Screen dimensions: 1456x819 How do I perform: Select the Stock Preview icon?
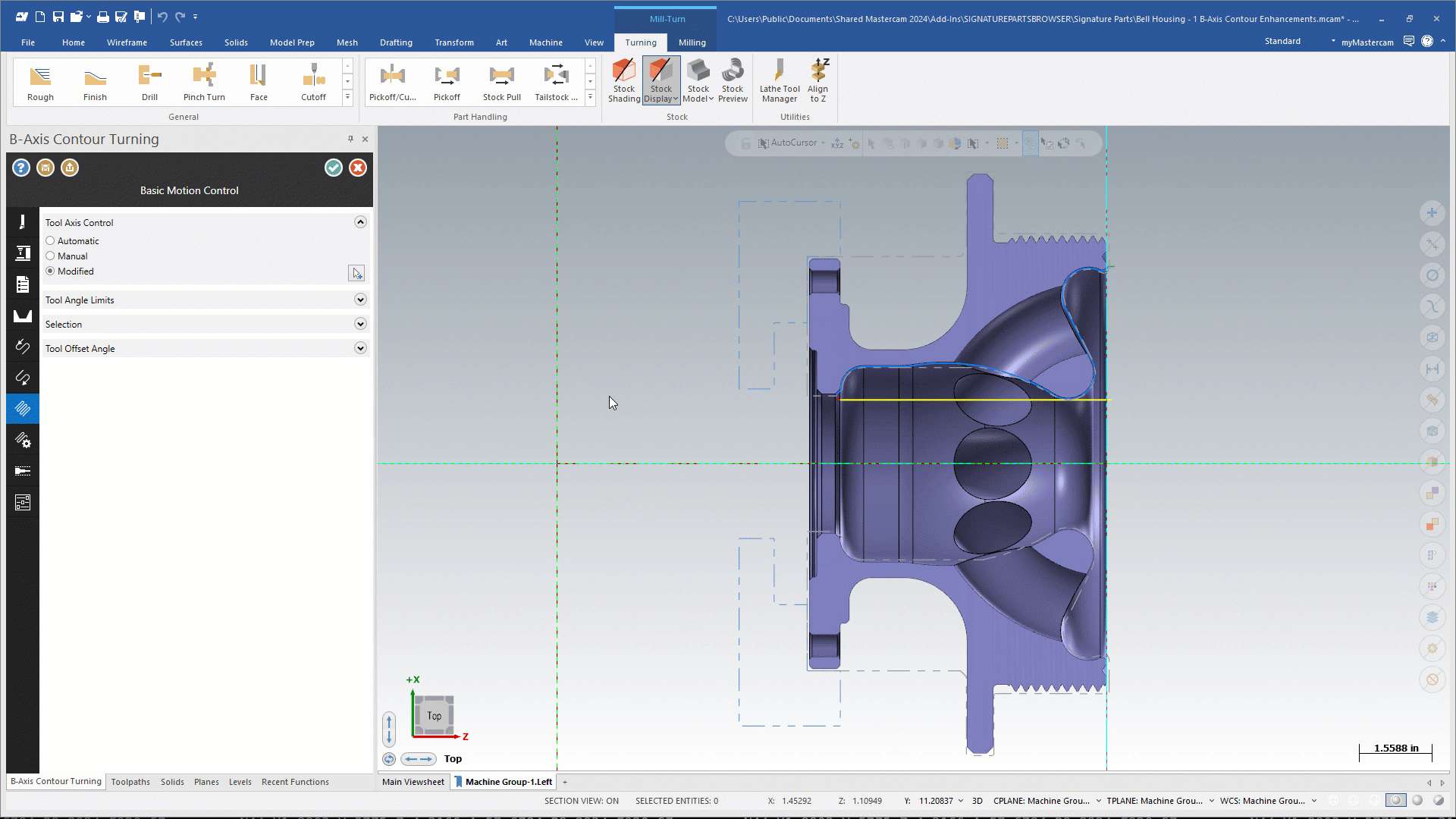click(732, 78)
